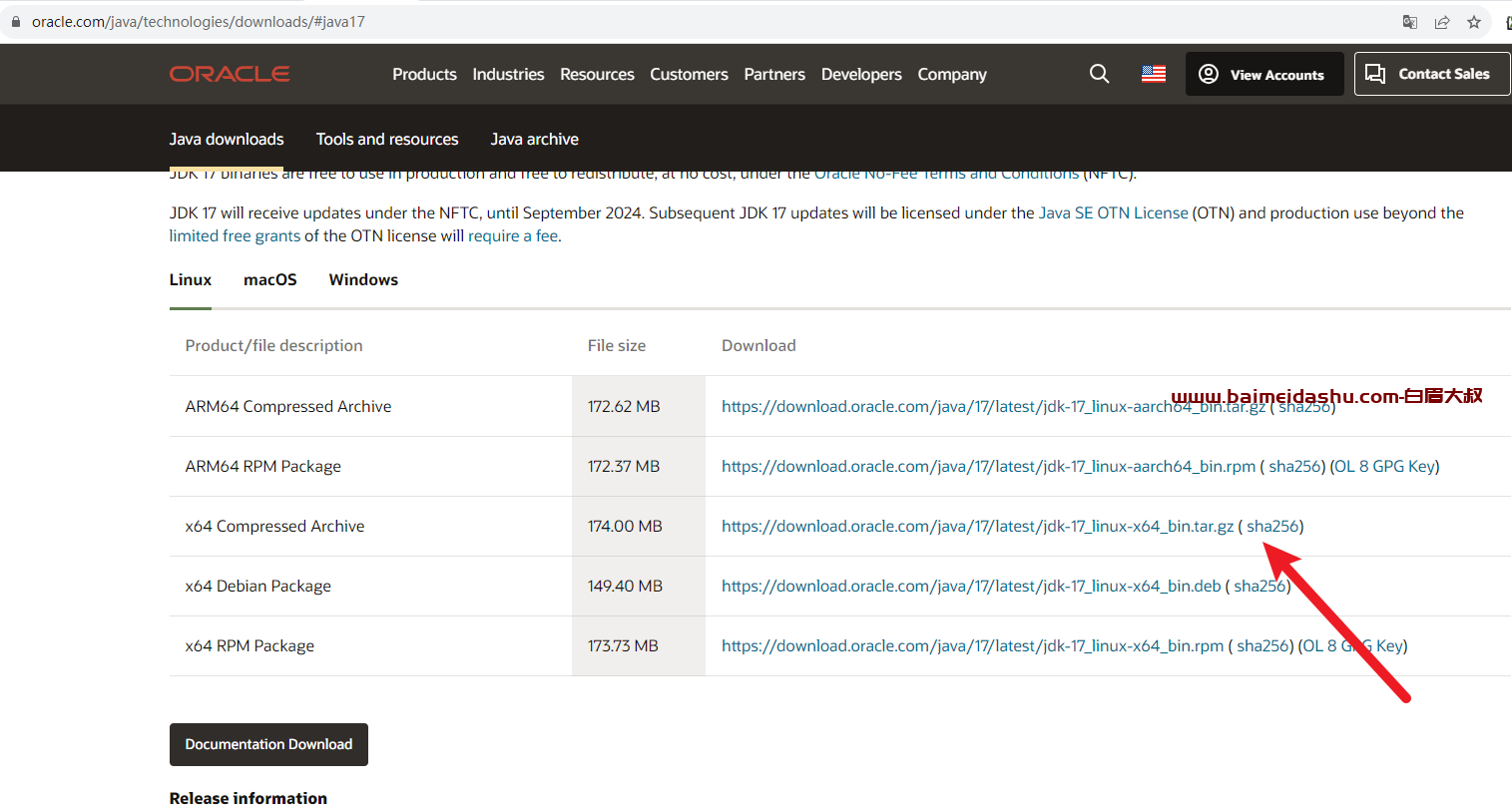Open OL 8 GPG Key link for ARM64 RPM

(x=1384, y=466)
